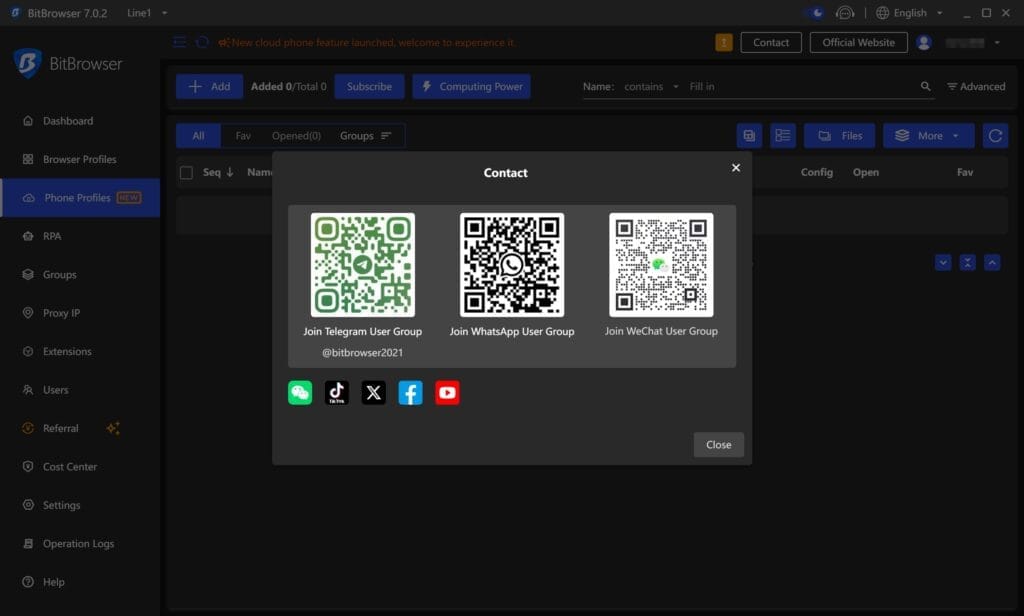The image size is (1024, 616).
Task: Close the Contact dialog with X
Action: coord(736,168)
